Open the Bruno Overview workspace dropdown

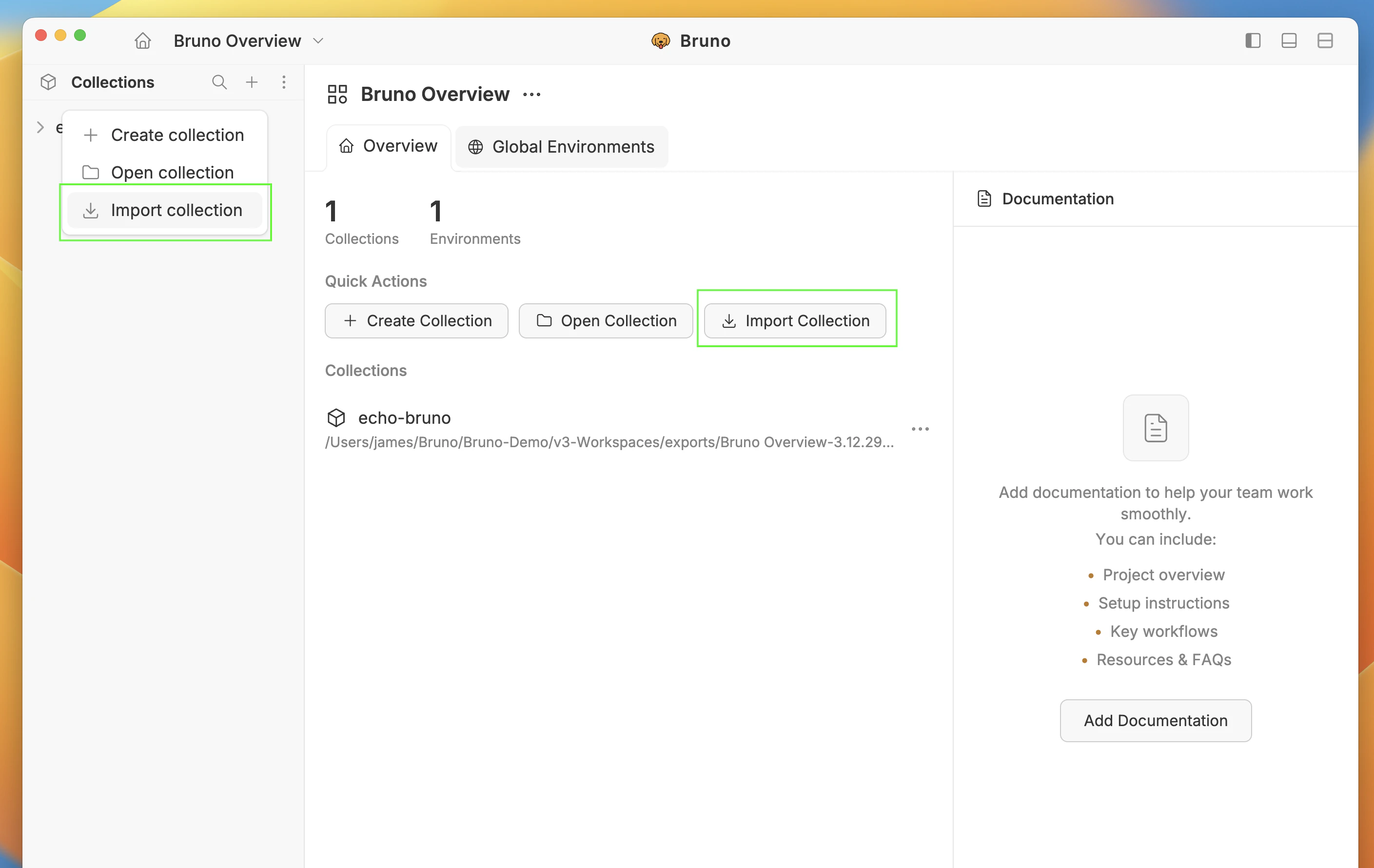[x=318, y=40]
